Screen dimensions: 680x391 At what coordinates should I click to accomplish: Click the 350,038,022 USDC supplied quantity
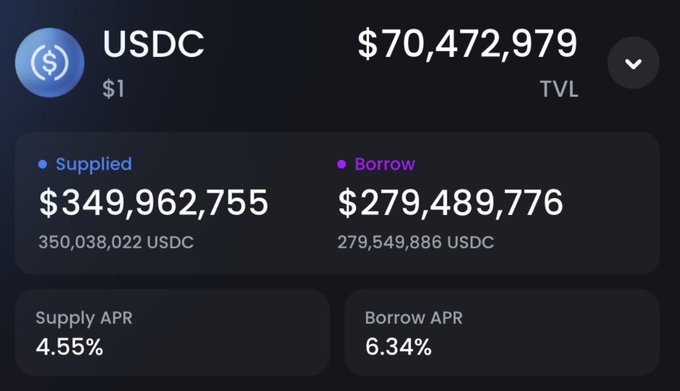tap(116, 242)
